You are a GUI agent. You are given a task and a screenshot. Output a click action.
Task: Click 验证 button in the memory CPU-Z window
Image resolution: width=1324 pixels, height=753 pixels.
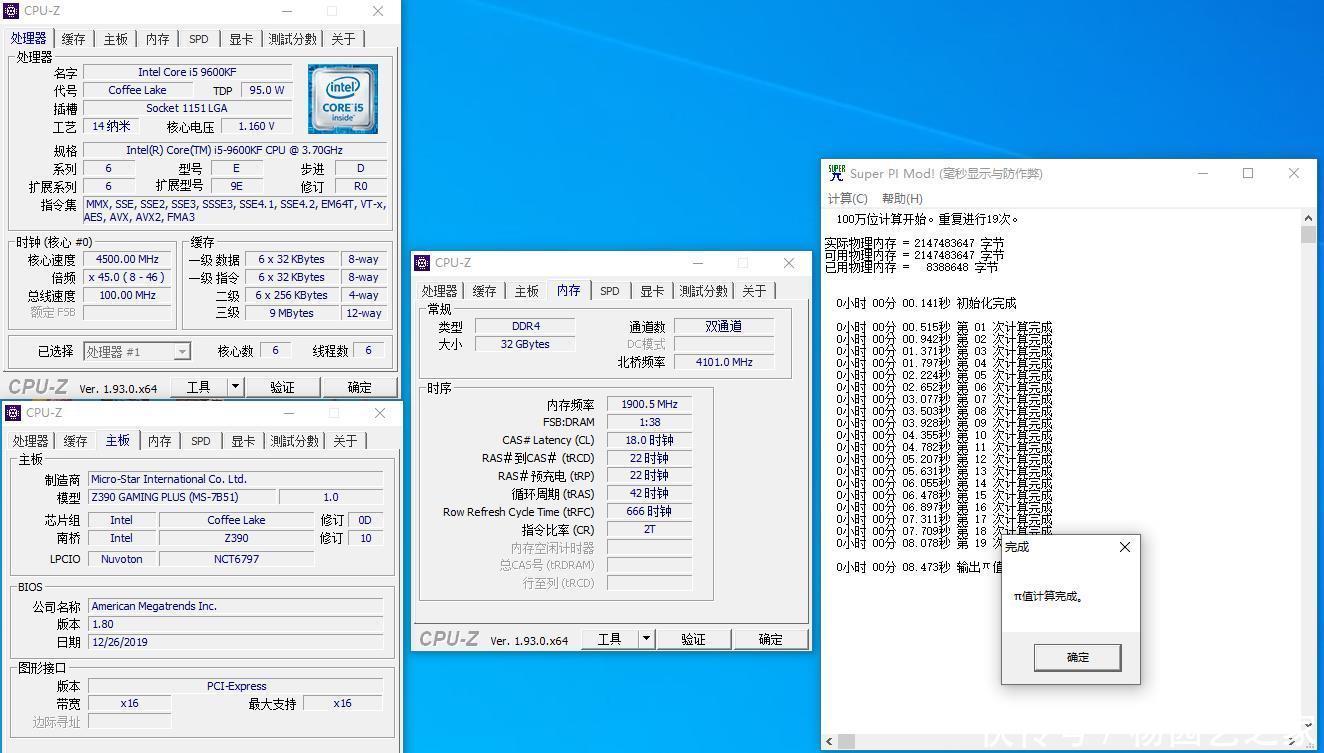pos(694,639)
